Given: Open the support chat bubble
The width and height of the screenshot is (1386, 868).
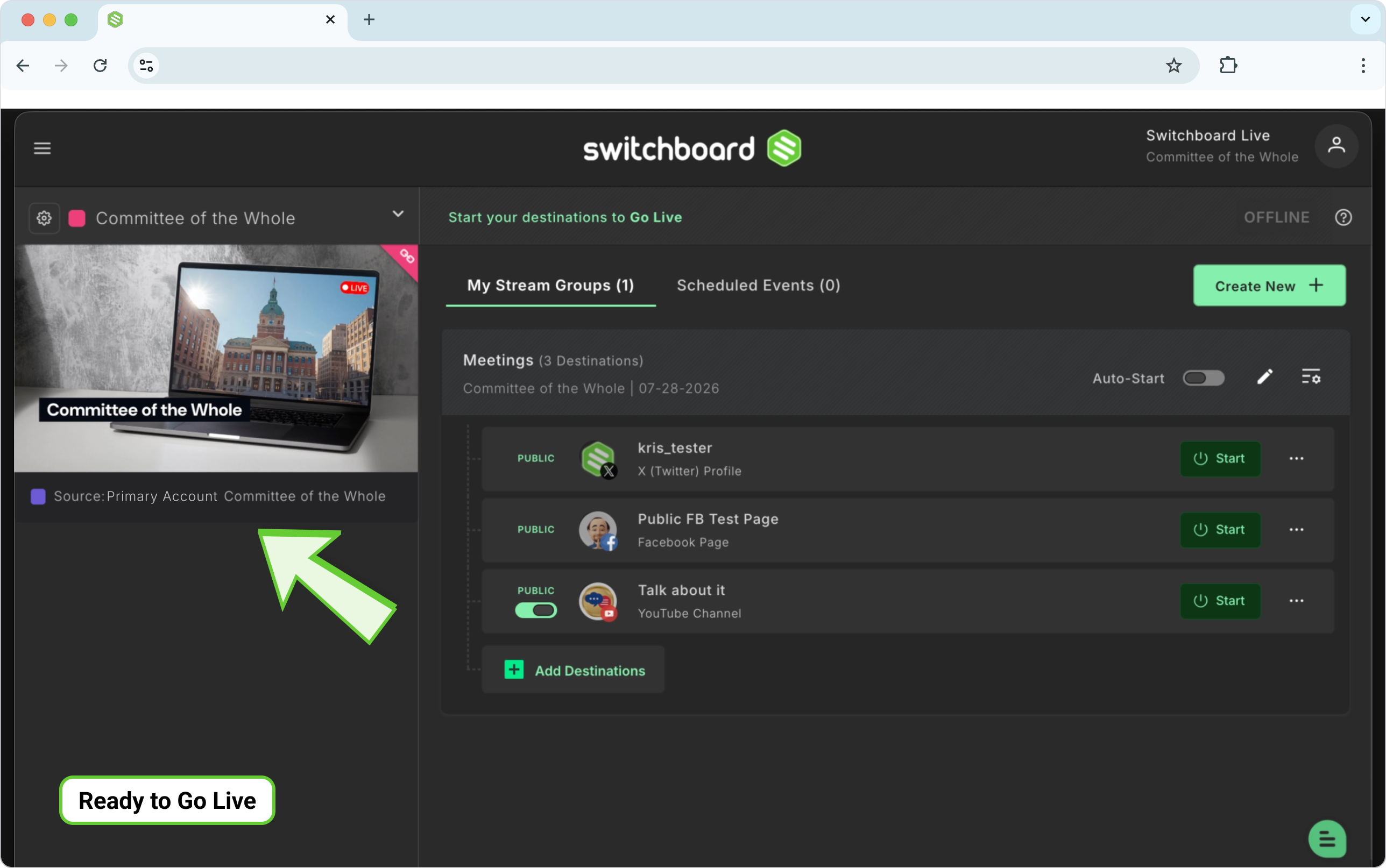Looking at the screenshot, I should tap(1327, 839).
